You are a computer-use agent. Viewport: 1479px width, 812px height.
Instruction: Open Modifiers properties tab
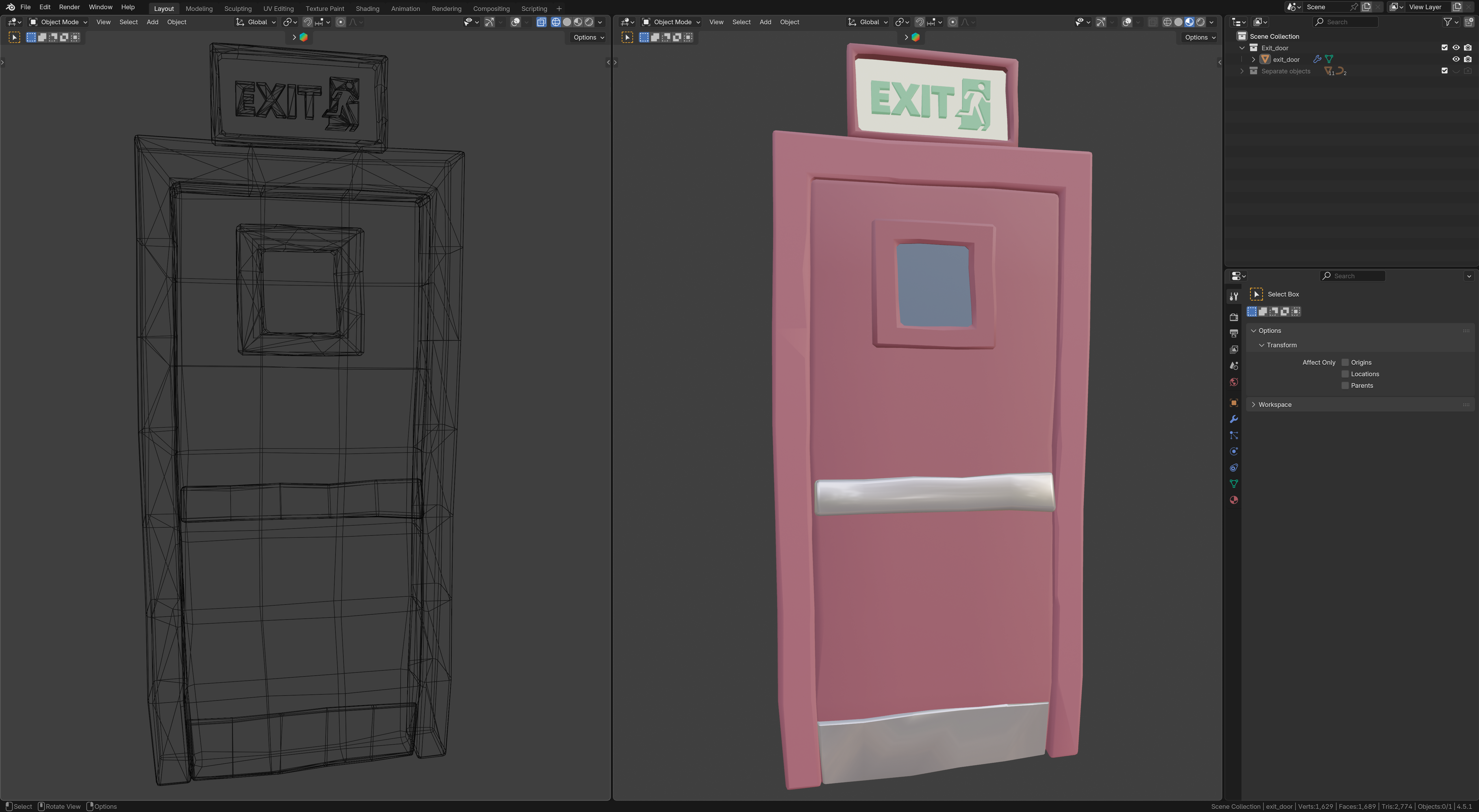(1233, 419)
